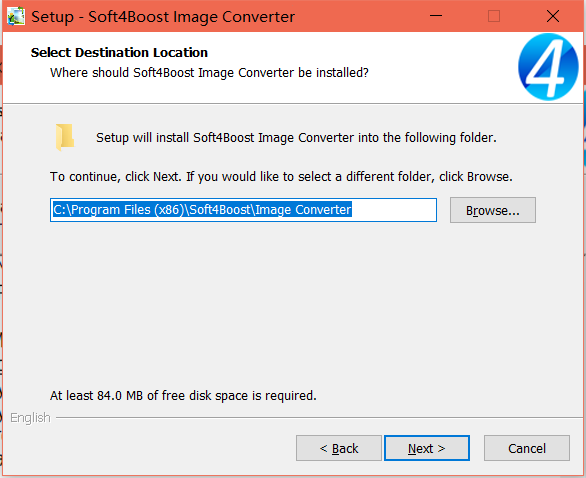Go back with the Back button

point(339,448)
